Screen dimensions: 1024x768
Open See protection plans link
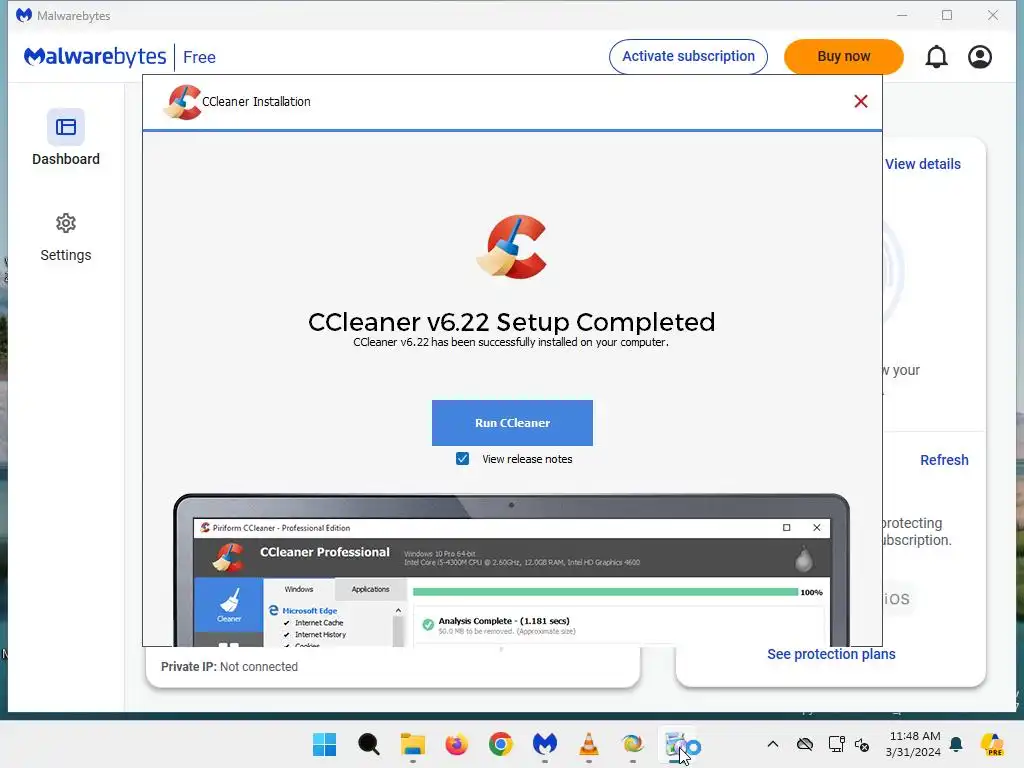click(831, 654)
